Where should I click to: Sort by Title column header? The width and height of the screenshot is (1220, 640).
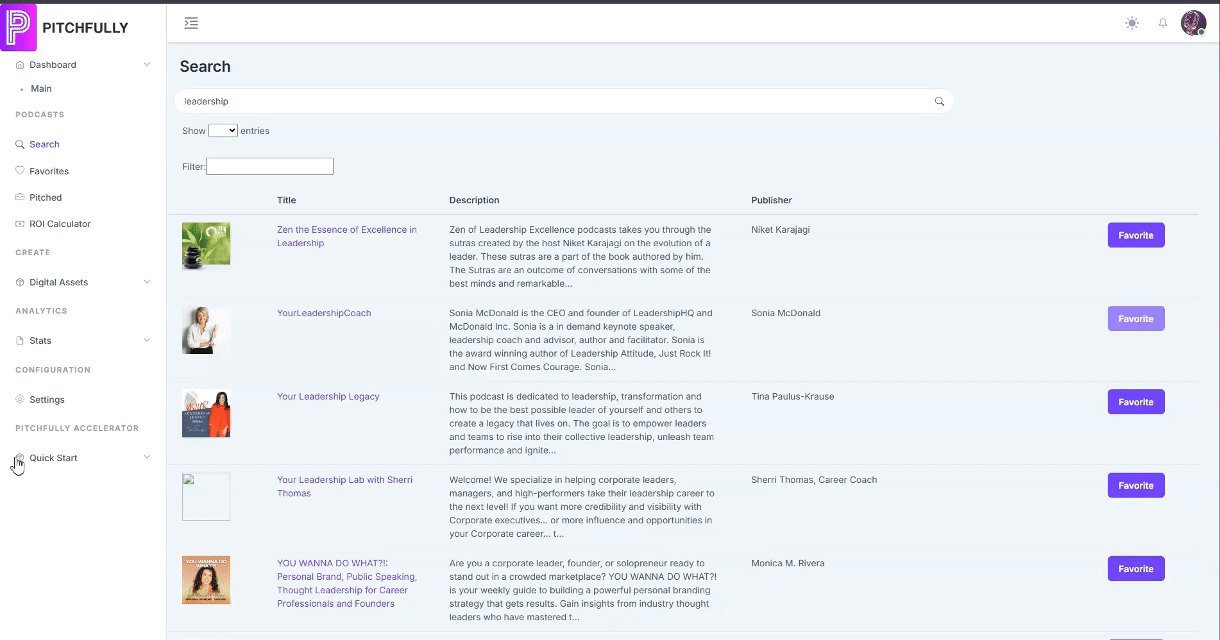286,200
